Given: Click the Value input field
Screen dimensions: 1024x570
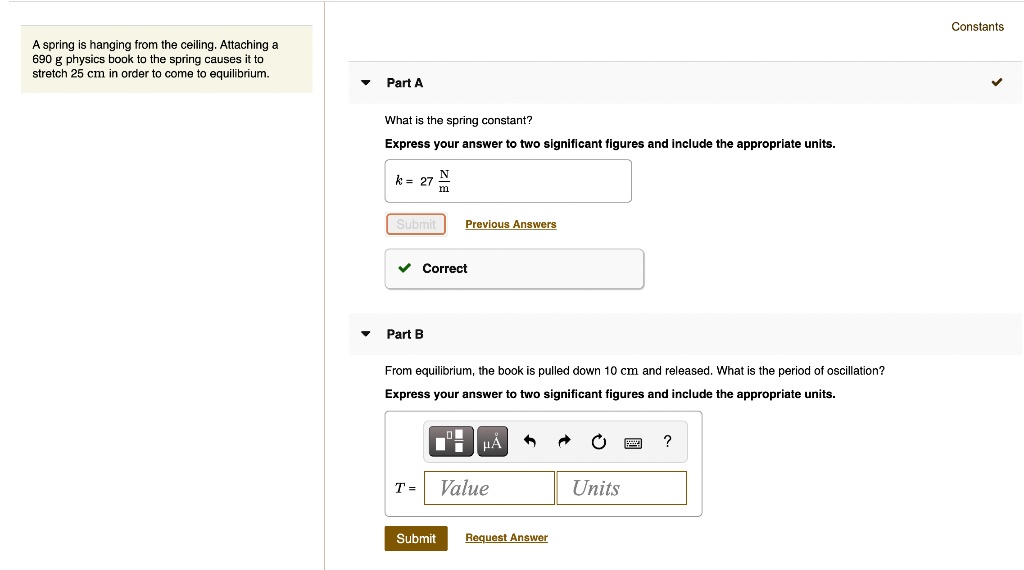Looking at the screenshot, I should (x=489, y=488).
